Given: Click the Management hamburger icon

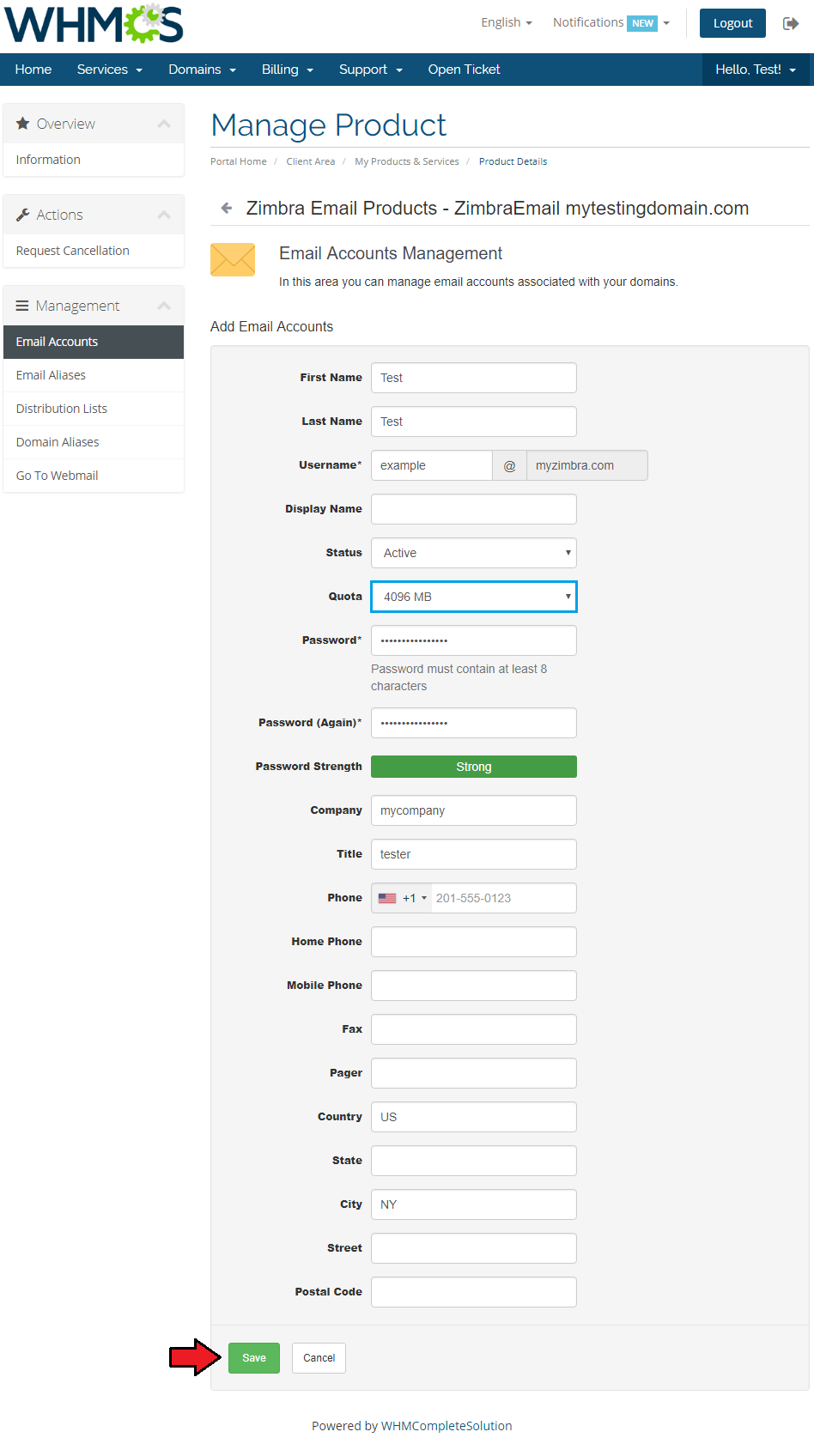Looking at the screenshot, I should pyautogui.click(x=22, y=306).
